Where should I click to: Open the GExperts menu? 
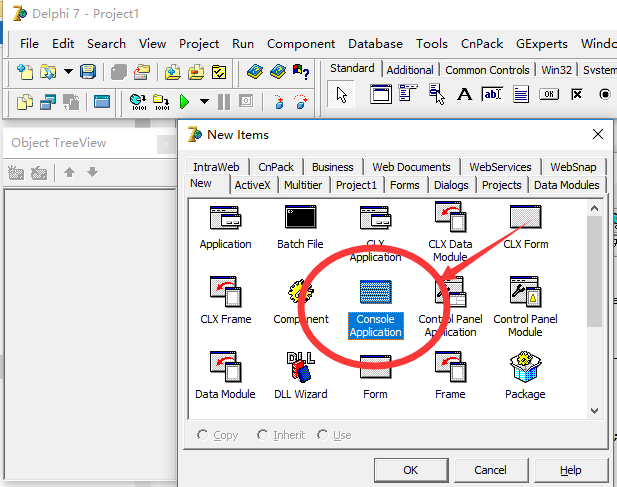(x=542, y=44)
